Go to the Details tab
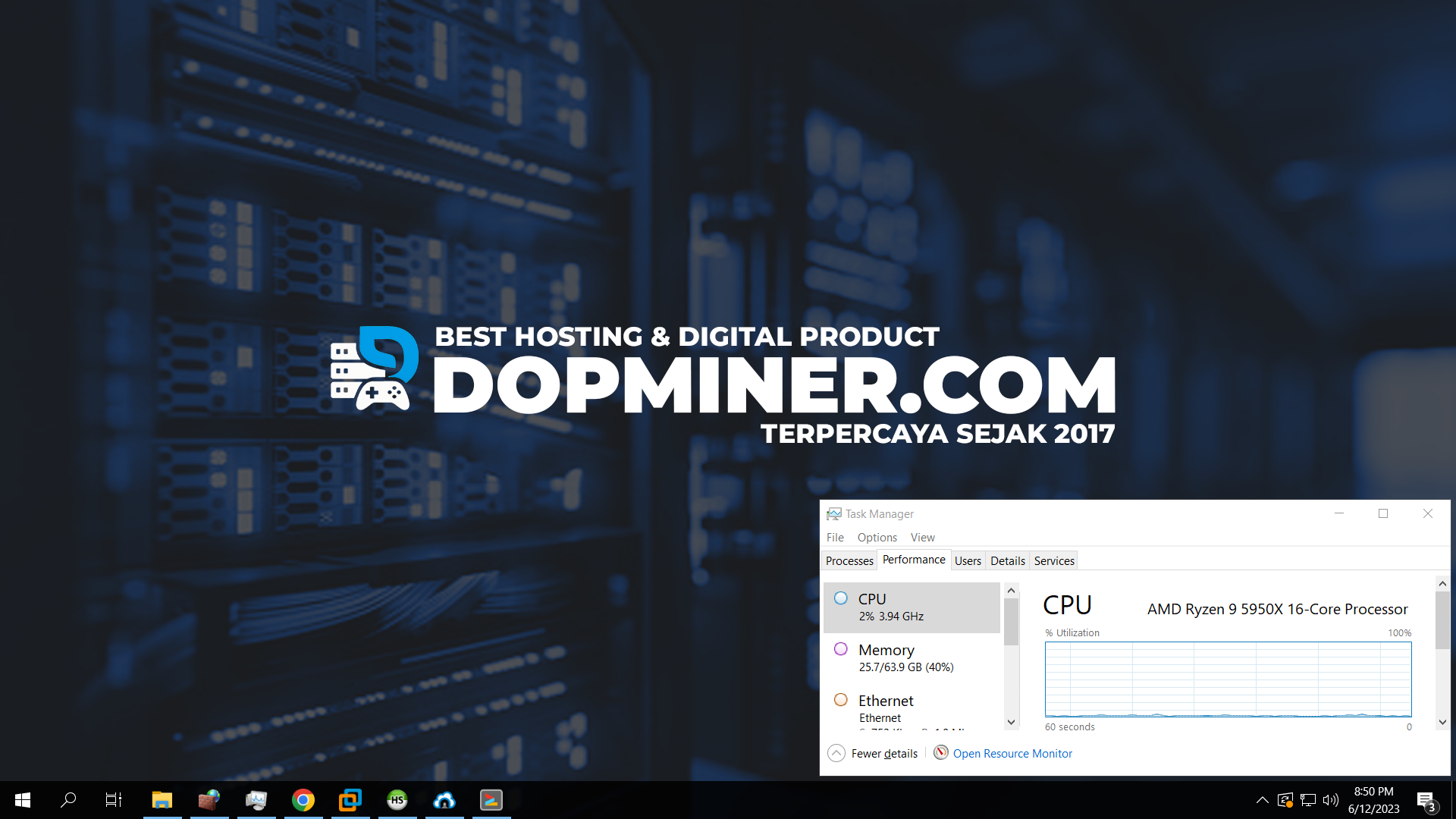The height and width of the screenshot is (819, 1456). (1007, 561)
